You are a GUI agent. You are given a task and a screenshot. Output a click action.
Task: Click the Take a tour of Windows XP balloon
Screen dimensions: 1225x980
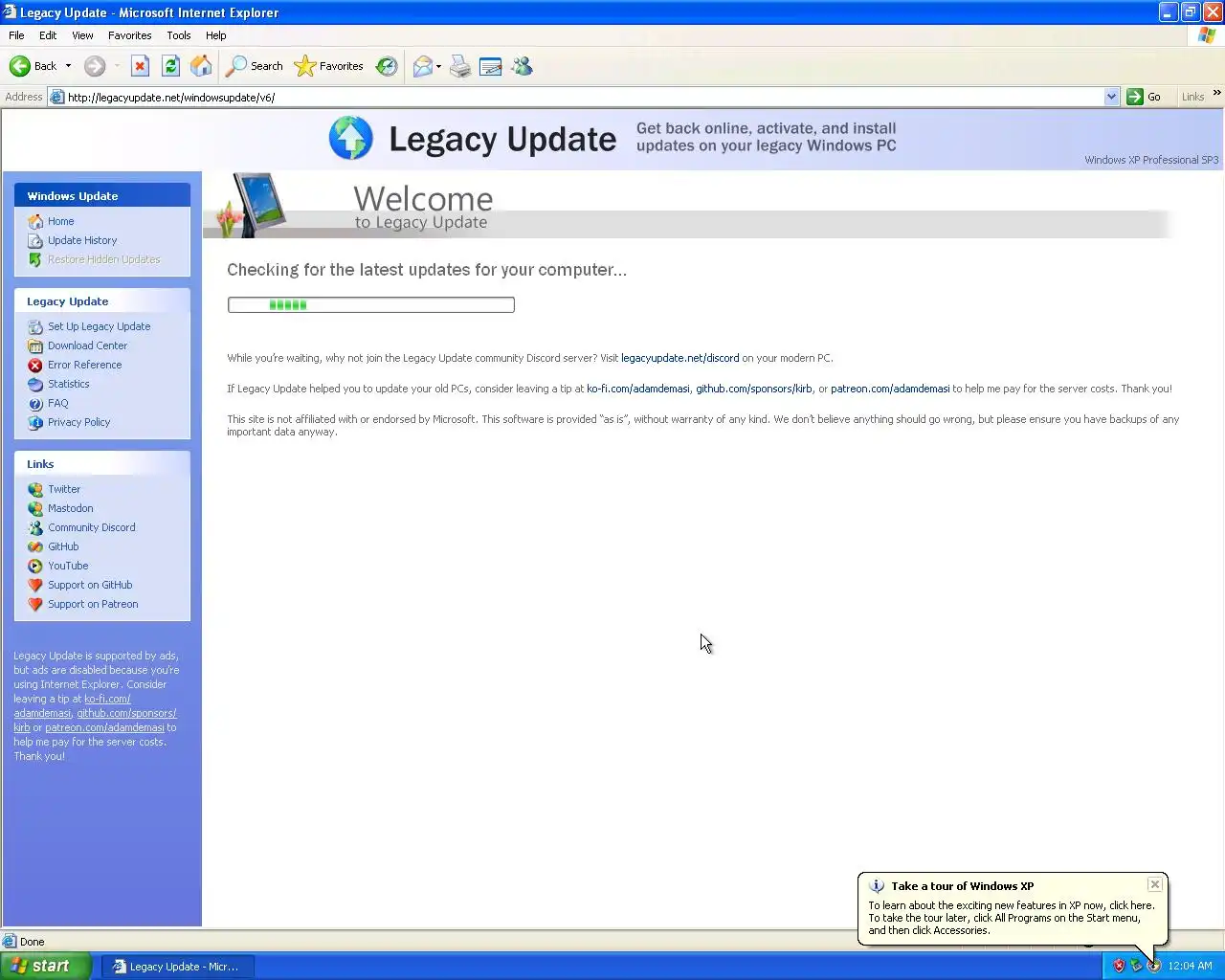(1013, 908)
